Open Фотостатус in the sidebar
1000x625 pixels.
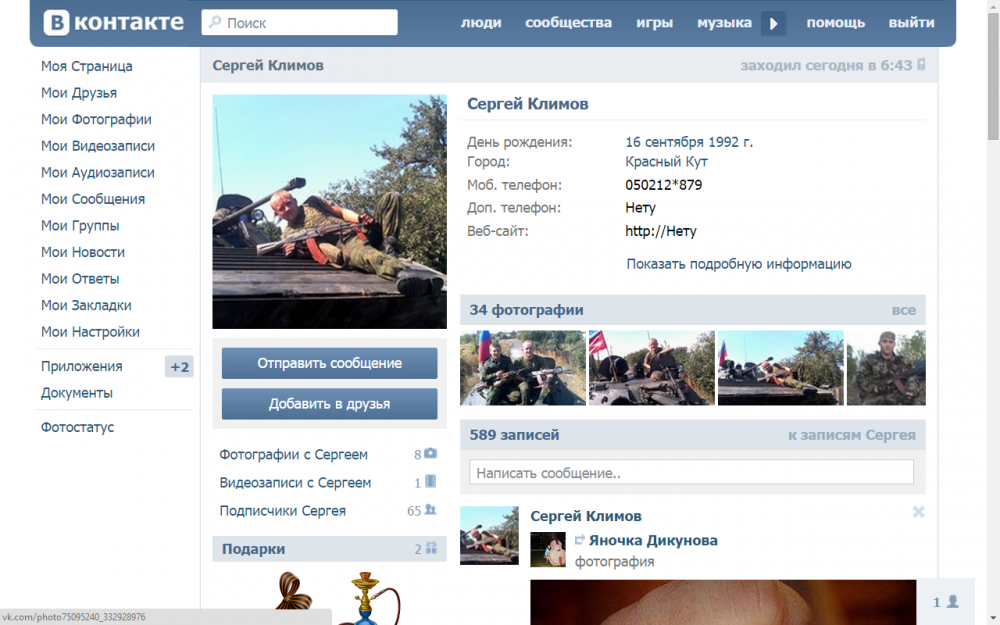coord(77,427)
